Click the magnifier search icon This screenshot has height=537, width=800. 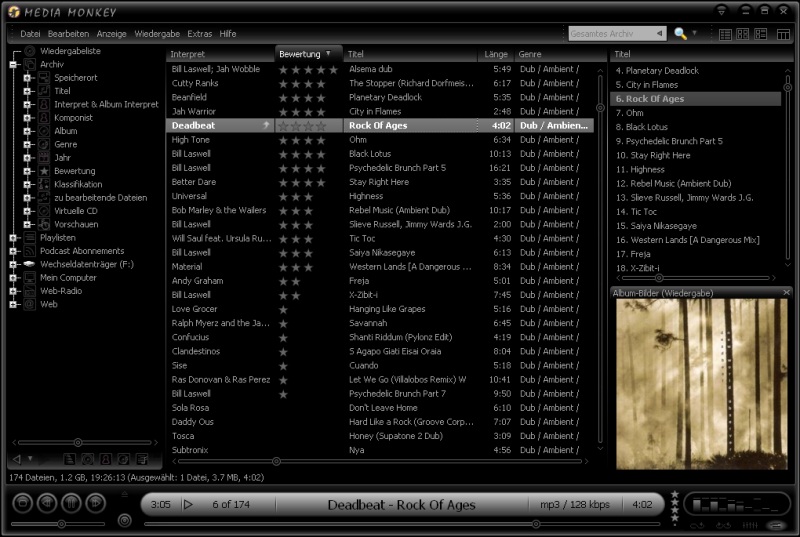coord(680,34)
